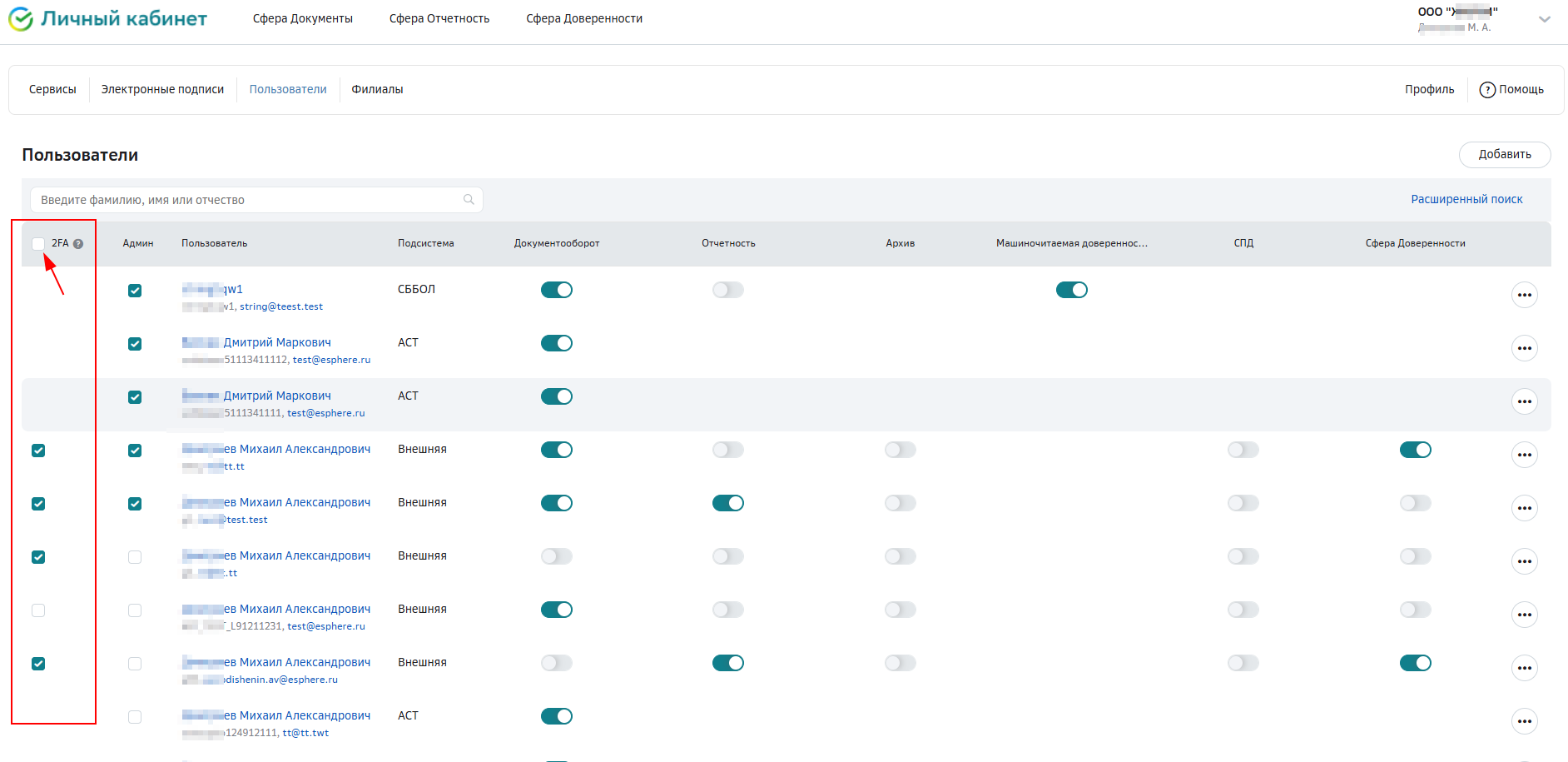This screenshot has width=1568, height=762.
Task: Open the qw1 user name link
Action: 212,289
